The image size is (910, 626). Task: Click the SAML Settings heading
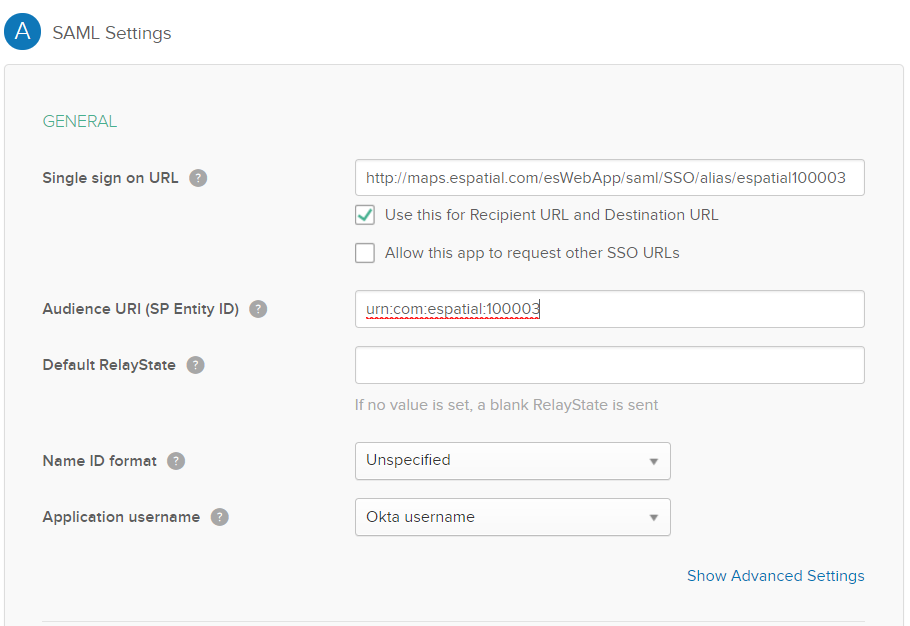point(112,33)
